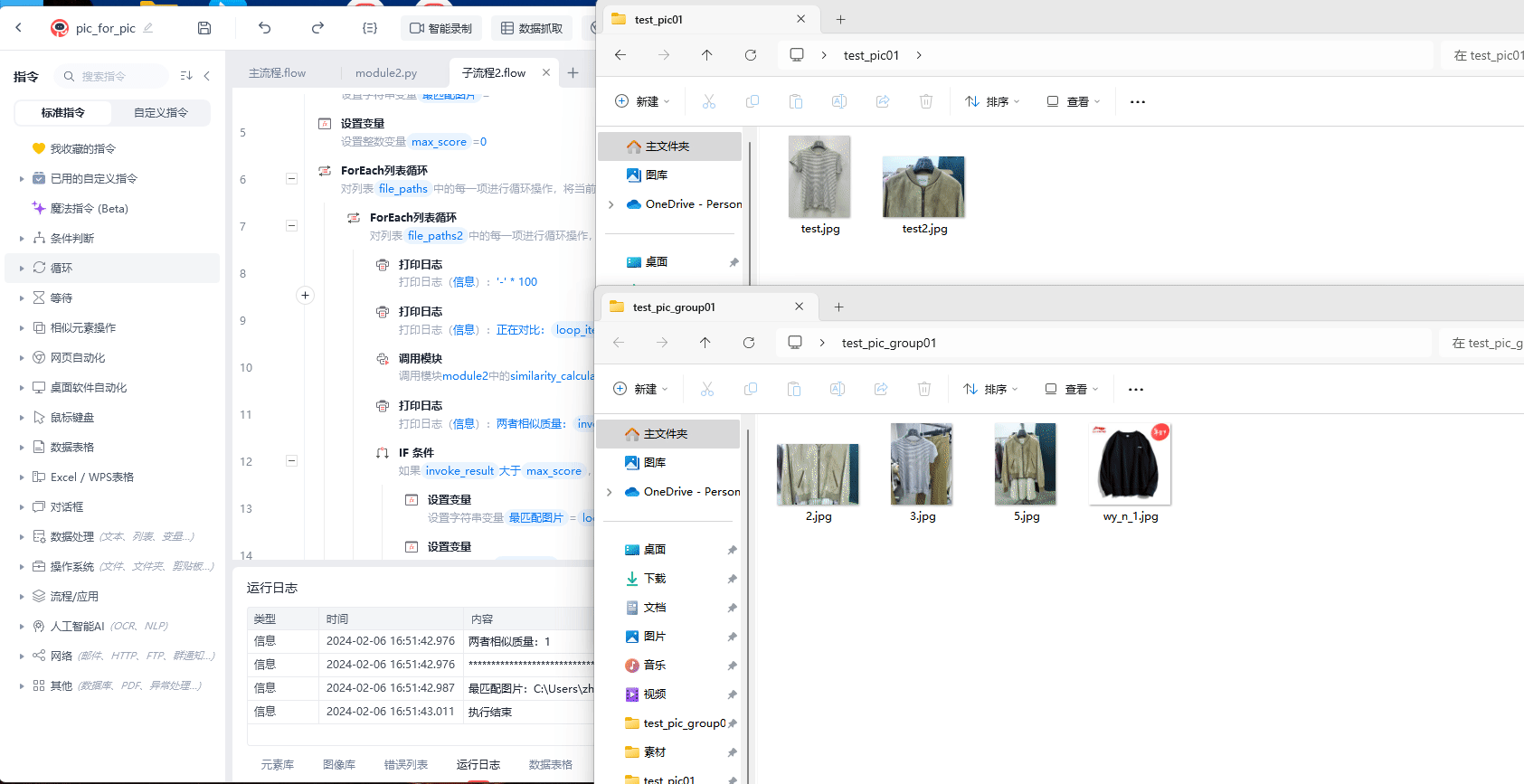The image size is (1524, 784).
Task: Select the wy_n_1.jpg thumbnail
Action: [x=1130, y=465]
